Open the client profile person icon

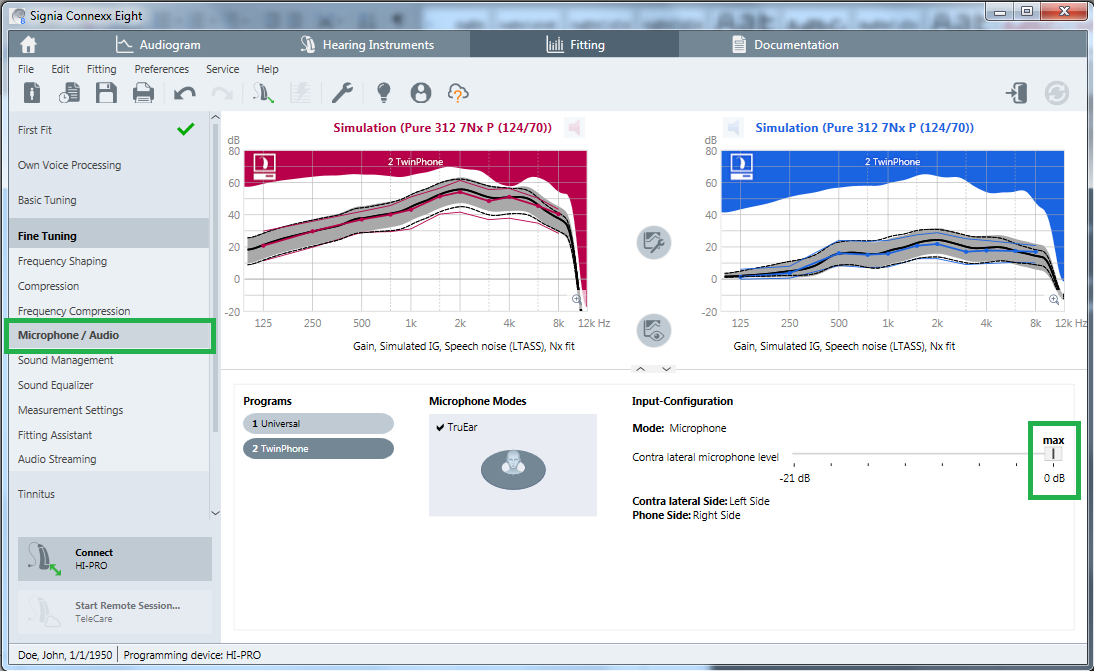point(421,93)
